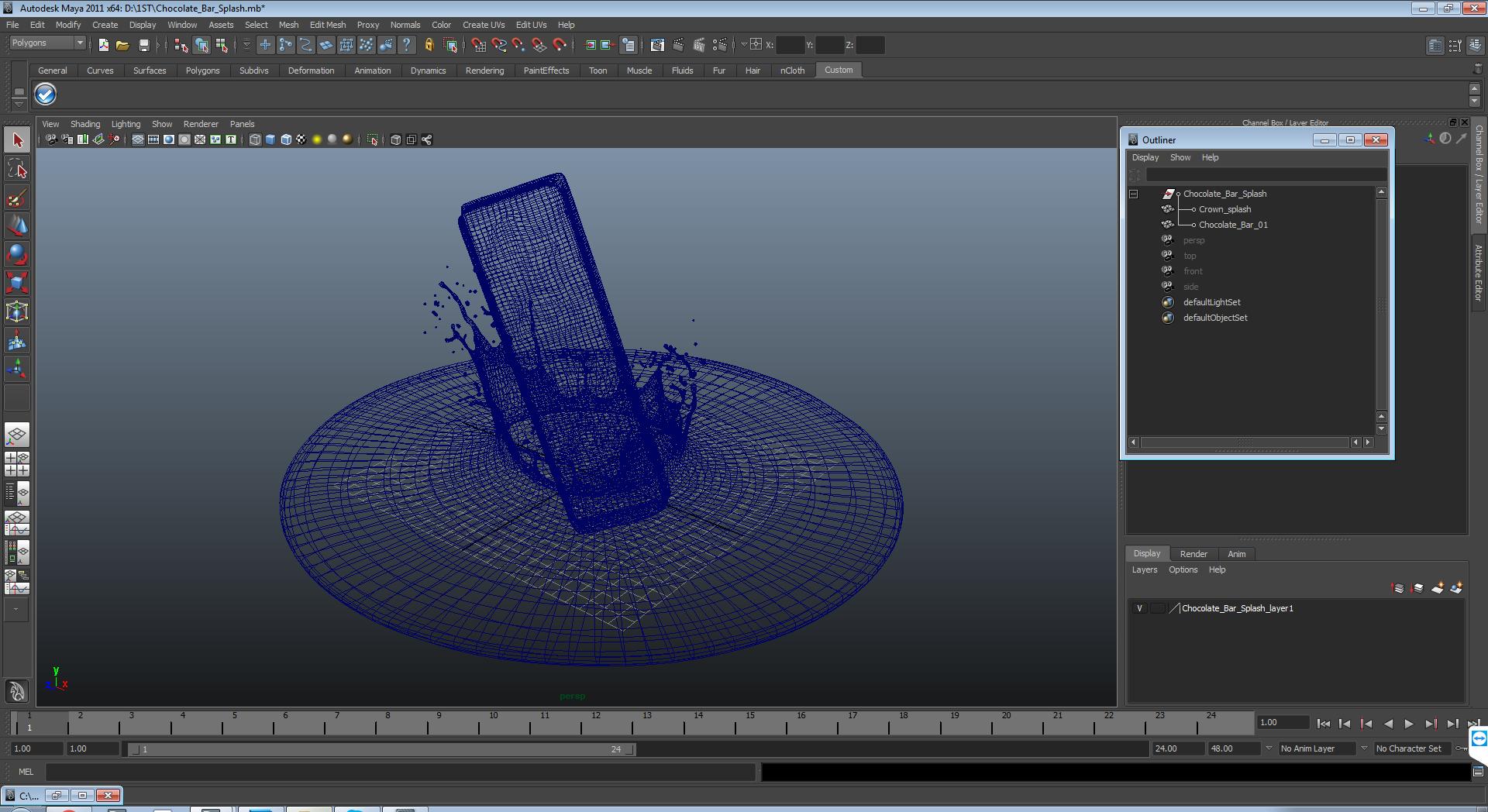Run the checkmark shelf button
Image resolution: width=1488 pixels, height=812 pixels.
tap(46, 95)
